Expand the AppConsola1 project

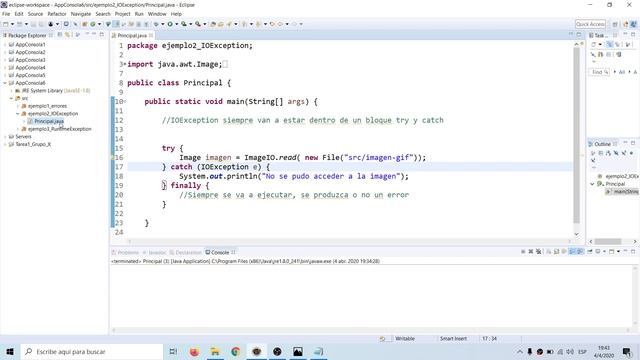[5, 44]
